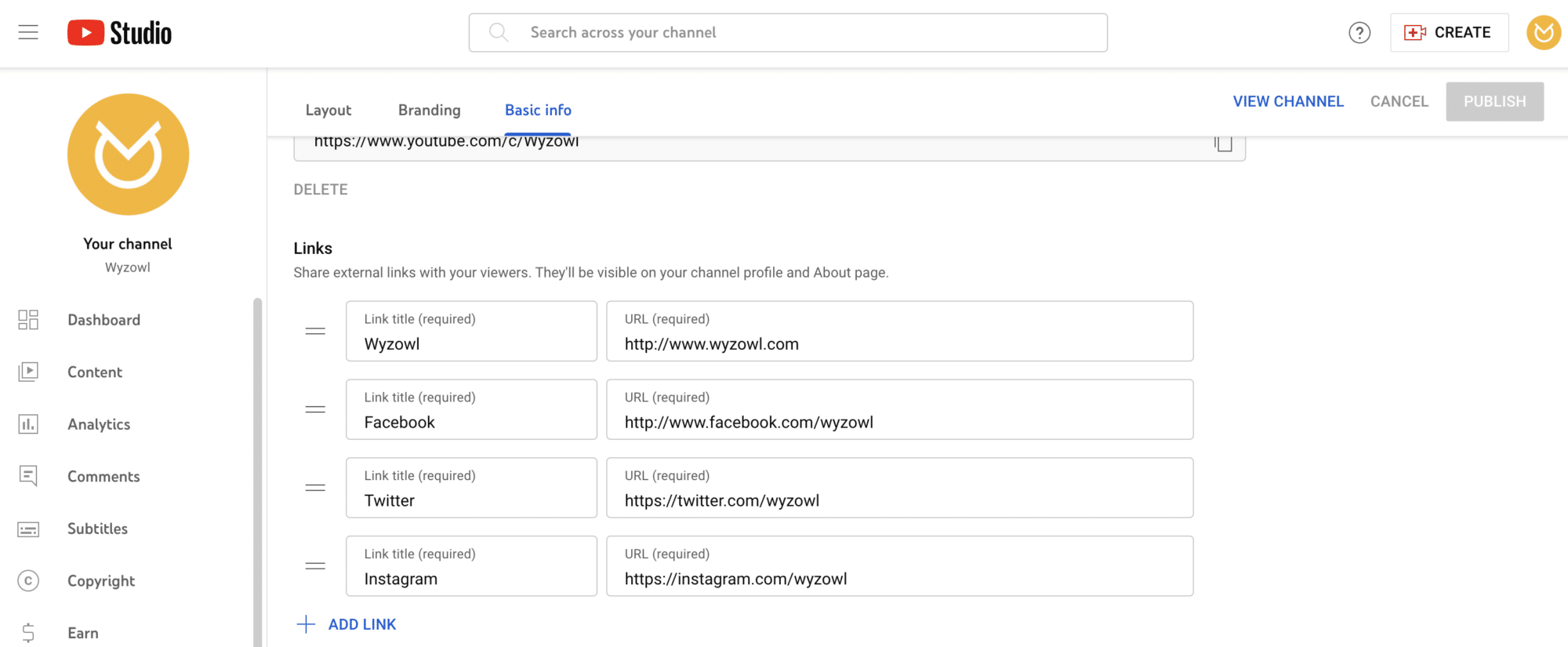Image resolution: width=1568 pixels, height=647 pixels.
Task: Click the instagram.com/wyzowl URL field
Action: (900, 566)
